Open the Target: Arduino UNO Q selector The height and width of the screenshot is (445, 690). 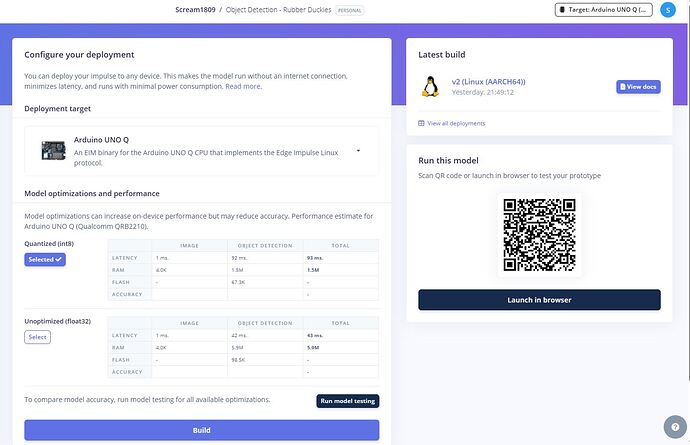pyautogui.click(x=603, y=10)
